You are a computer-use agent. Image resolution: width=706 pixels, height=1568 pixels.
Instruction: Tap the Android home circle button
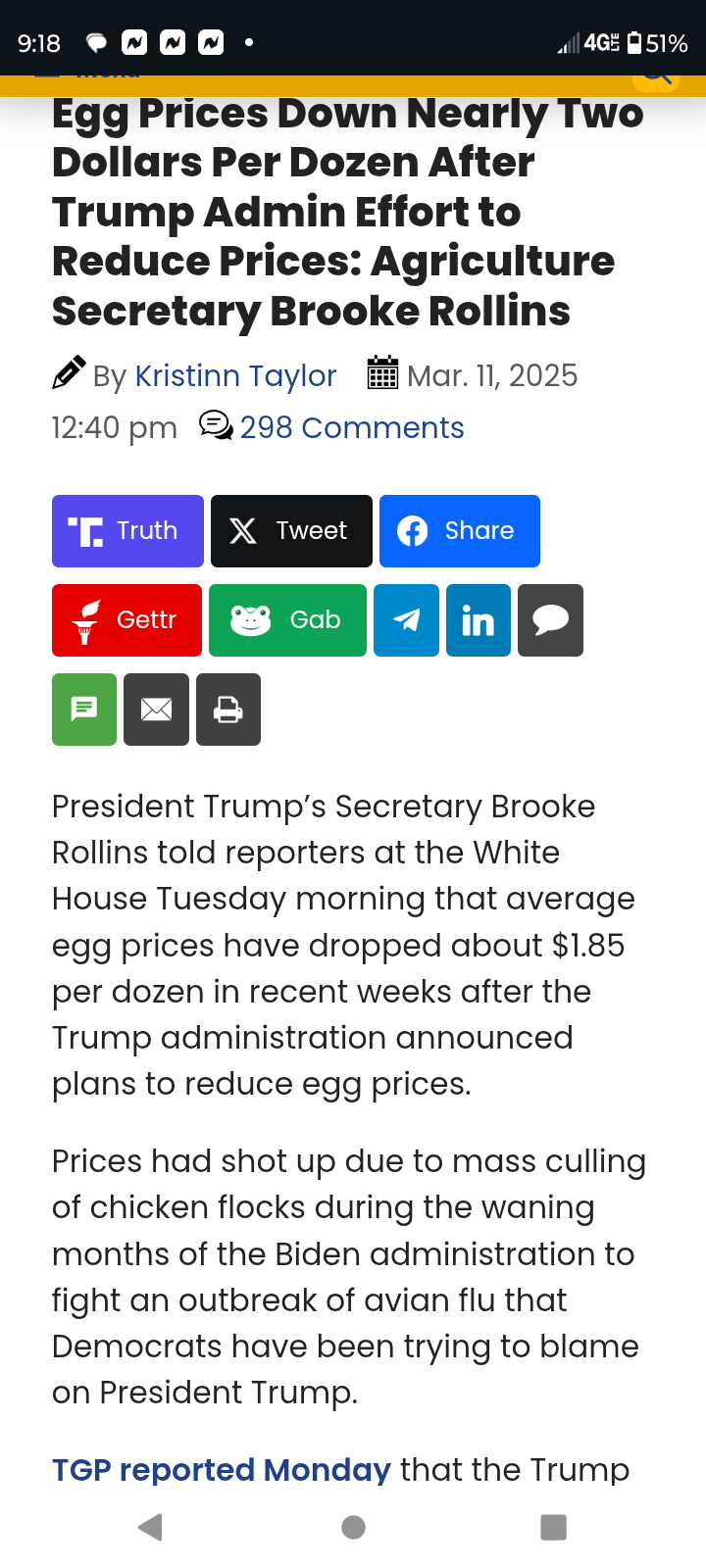click(x=353, y=1527)
